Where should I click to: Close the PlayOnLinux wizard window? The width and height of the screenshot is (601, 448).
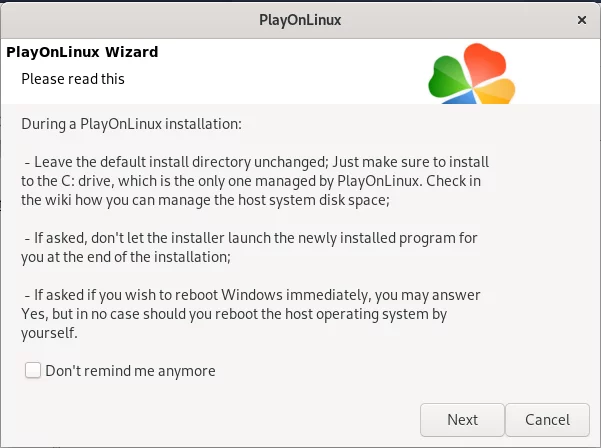point(581,20)
